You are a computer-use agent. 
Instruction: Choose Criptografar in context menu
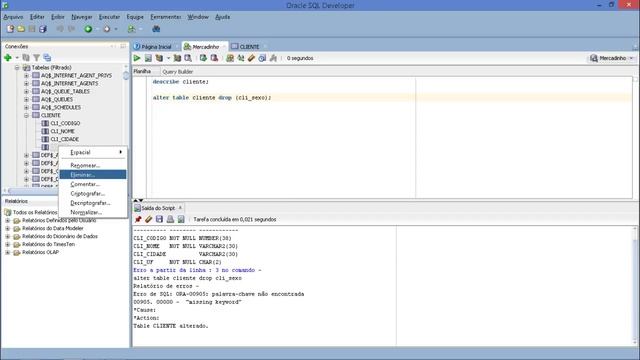pos(93,193)
